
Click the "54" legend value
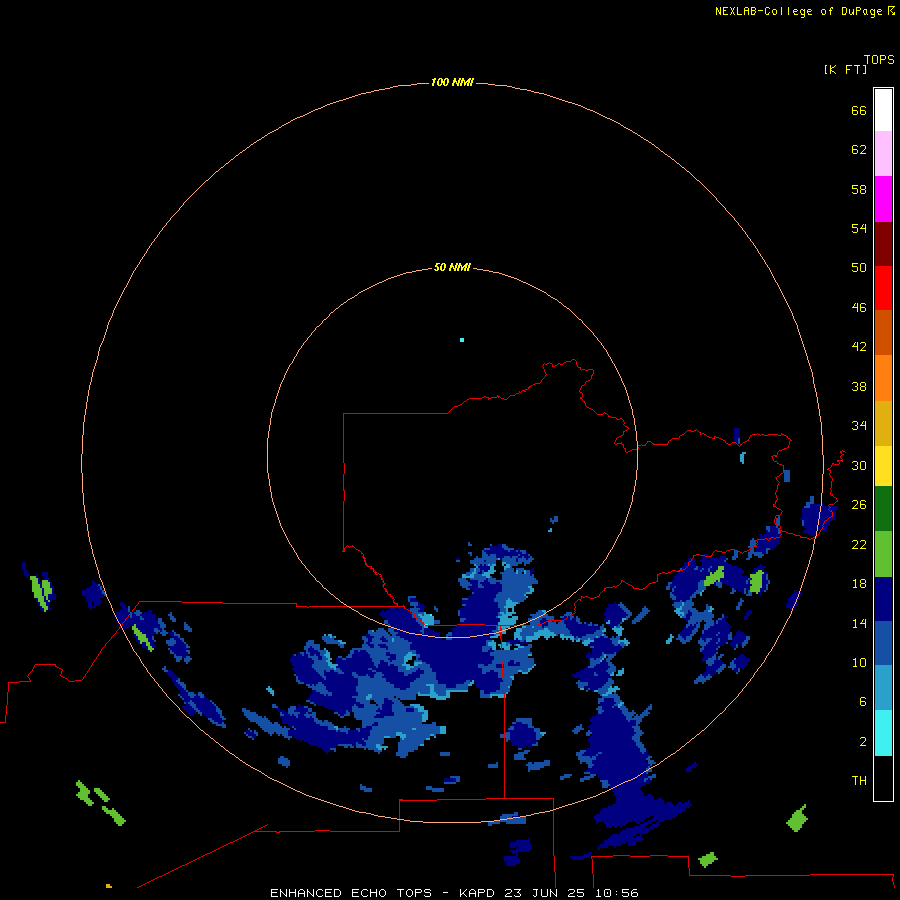coord(859,228)
